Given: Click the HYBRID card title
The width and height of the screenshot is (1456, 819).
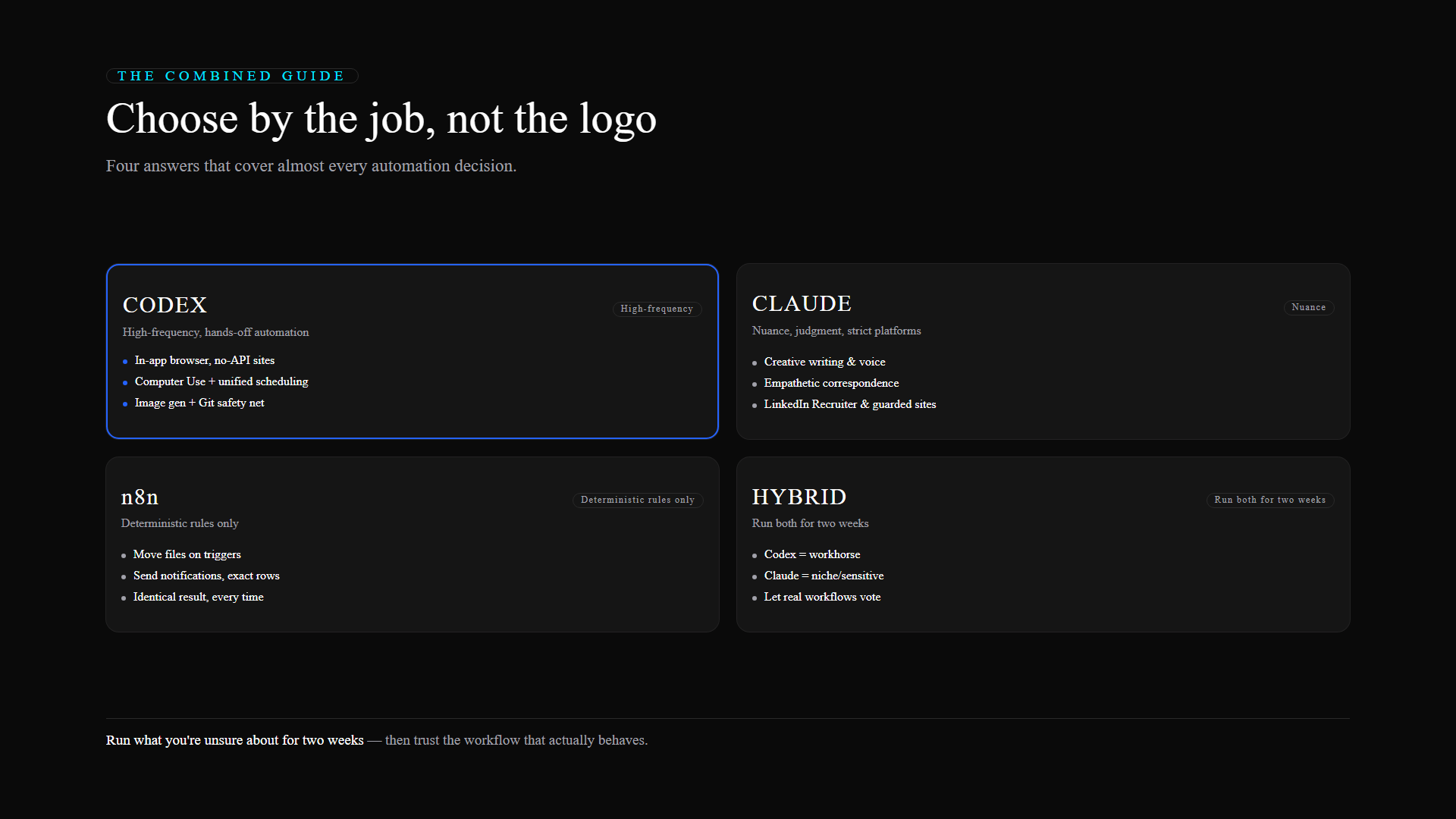Looking at the screenshot, I should coord(799,497).
